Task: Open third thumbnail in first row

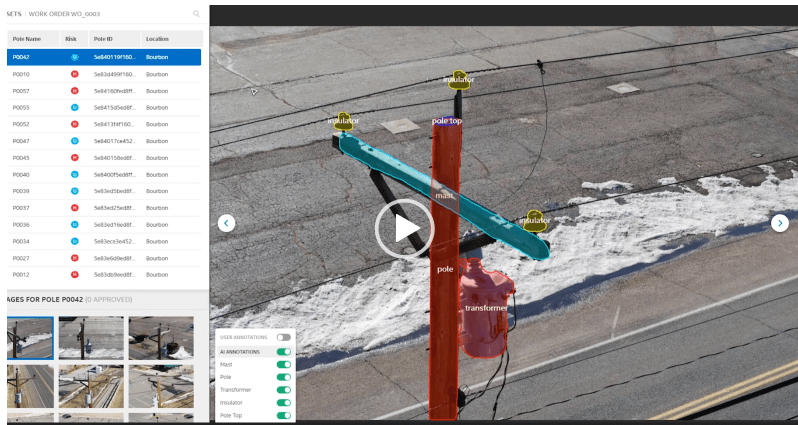Action: coord(161,338)
